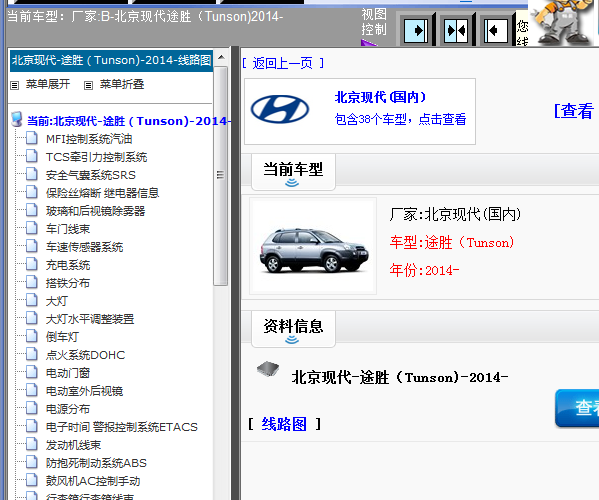Click the right-arrow view control icon
The width and height of the screenshot is (599, 500).
tap(416, 30)
